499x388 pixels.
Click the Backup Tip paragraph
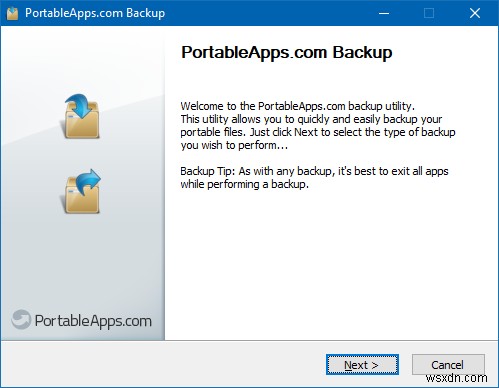(314, 178)
